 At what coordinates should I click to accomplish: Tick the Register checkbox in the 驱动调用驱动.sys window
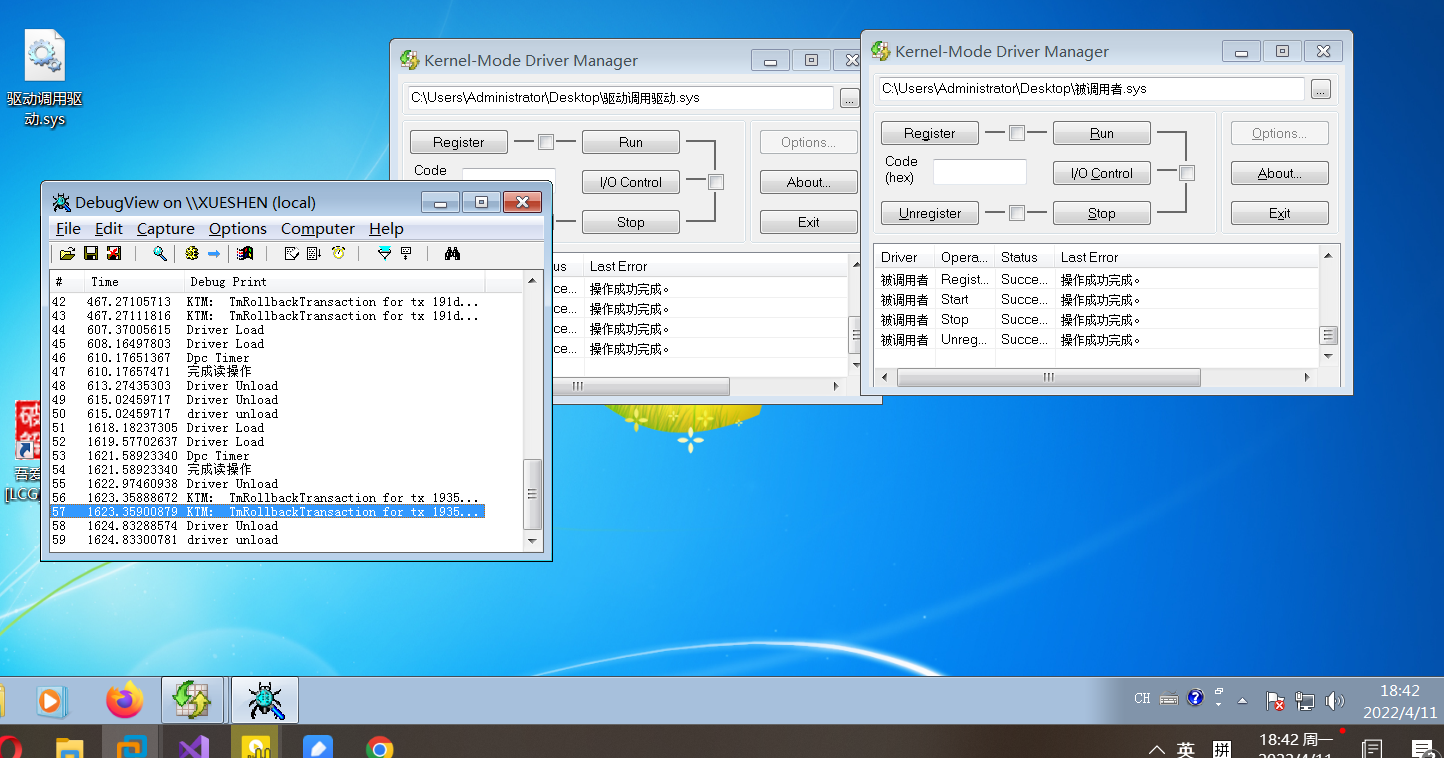tap(546, 142)
